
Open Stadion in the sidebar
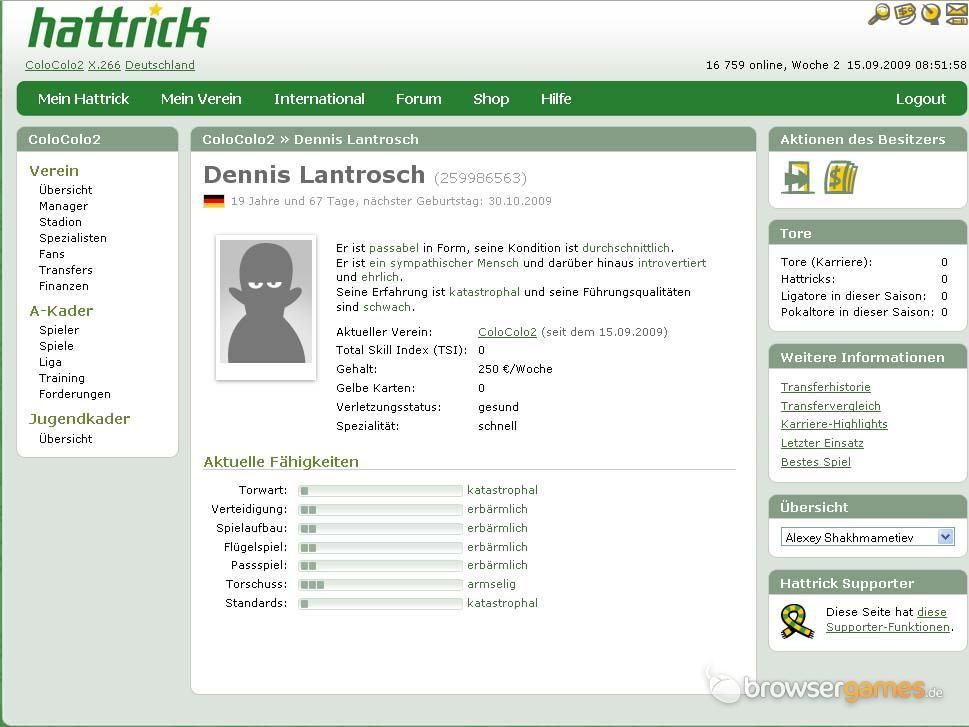(60, 222)
